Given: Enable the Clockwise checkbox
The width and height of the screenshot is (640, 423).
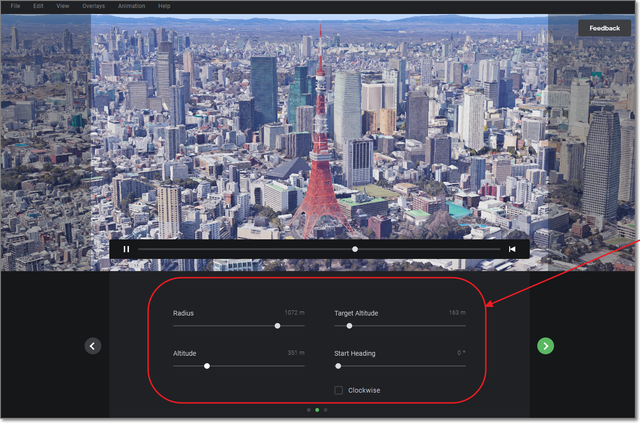Looking at the screenshot, I should [x=339, y=390].
